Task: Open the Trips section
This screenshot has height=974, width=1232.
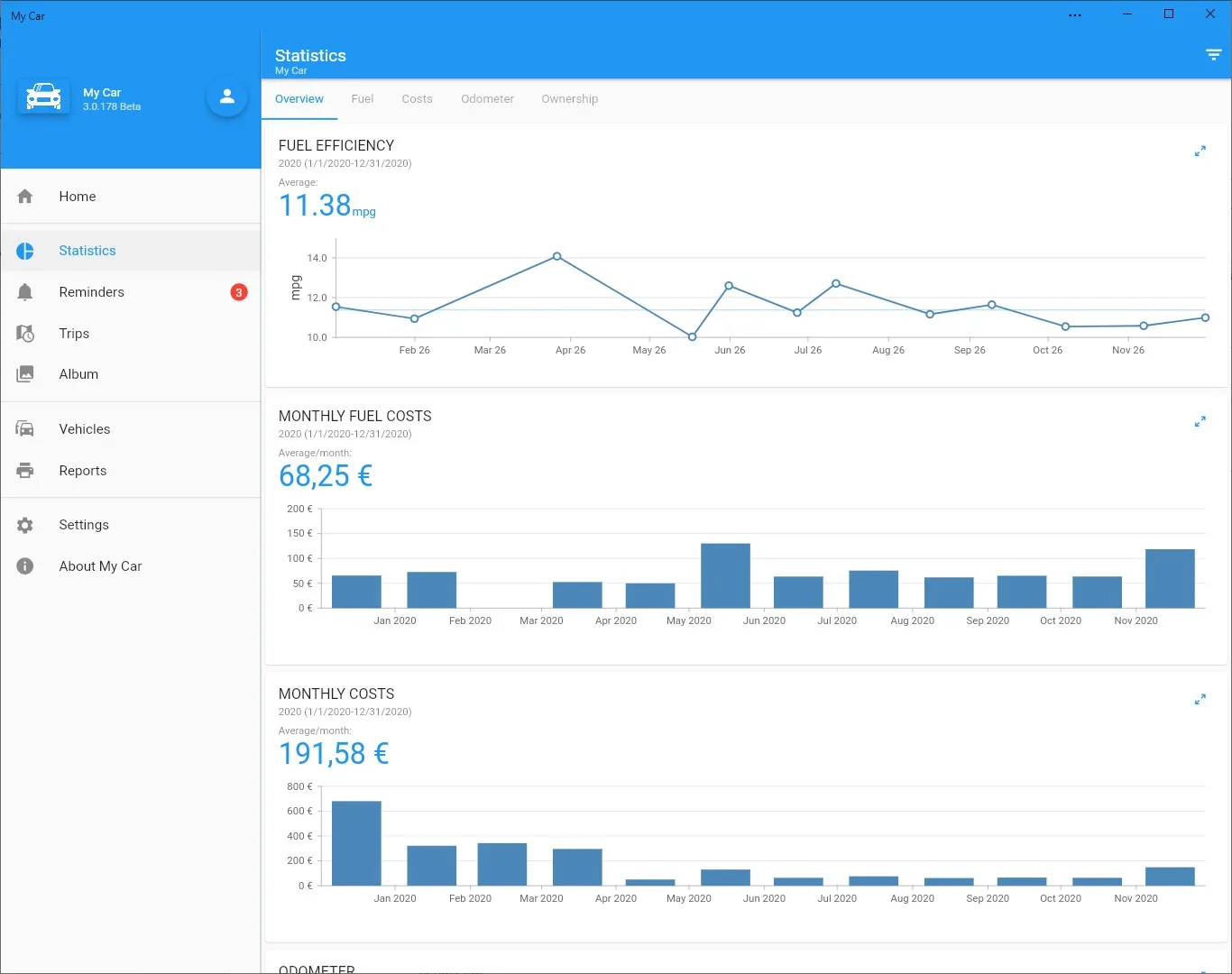Action: pos(131,334)
